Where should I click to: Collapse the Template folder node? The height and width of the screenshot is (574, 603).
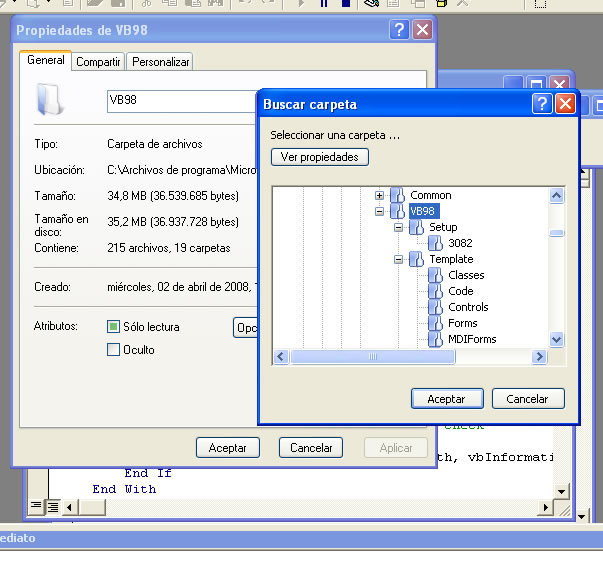[x=399, y=260]
